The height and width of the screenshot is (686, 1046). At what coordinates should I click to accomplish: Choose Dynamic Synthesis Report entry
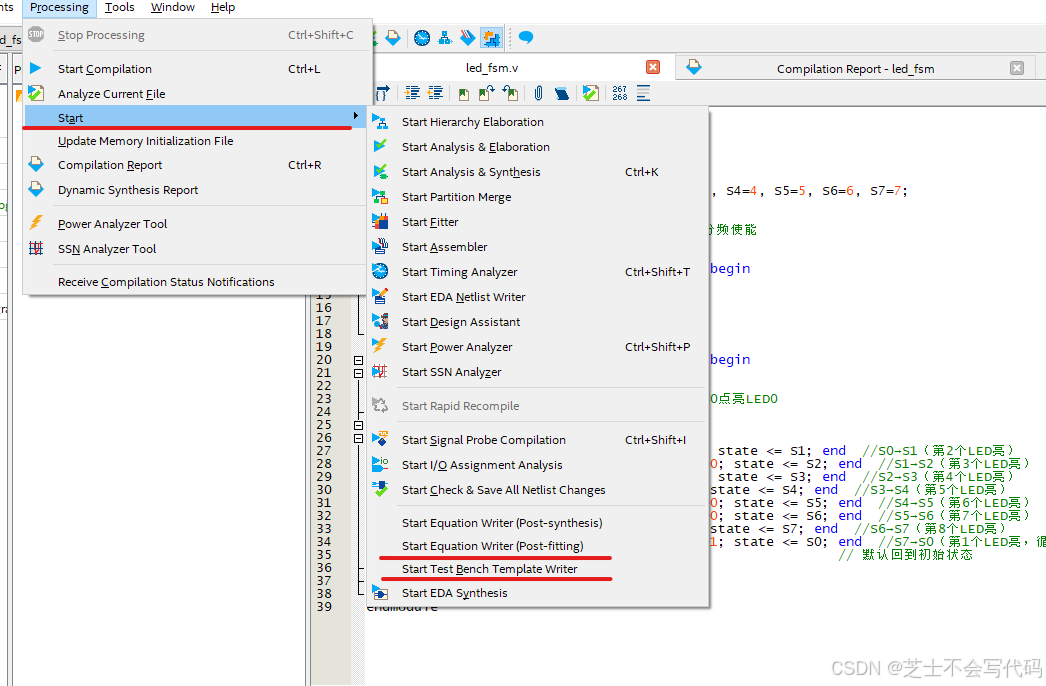coord(197,190)
